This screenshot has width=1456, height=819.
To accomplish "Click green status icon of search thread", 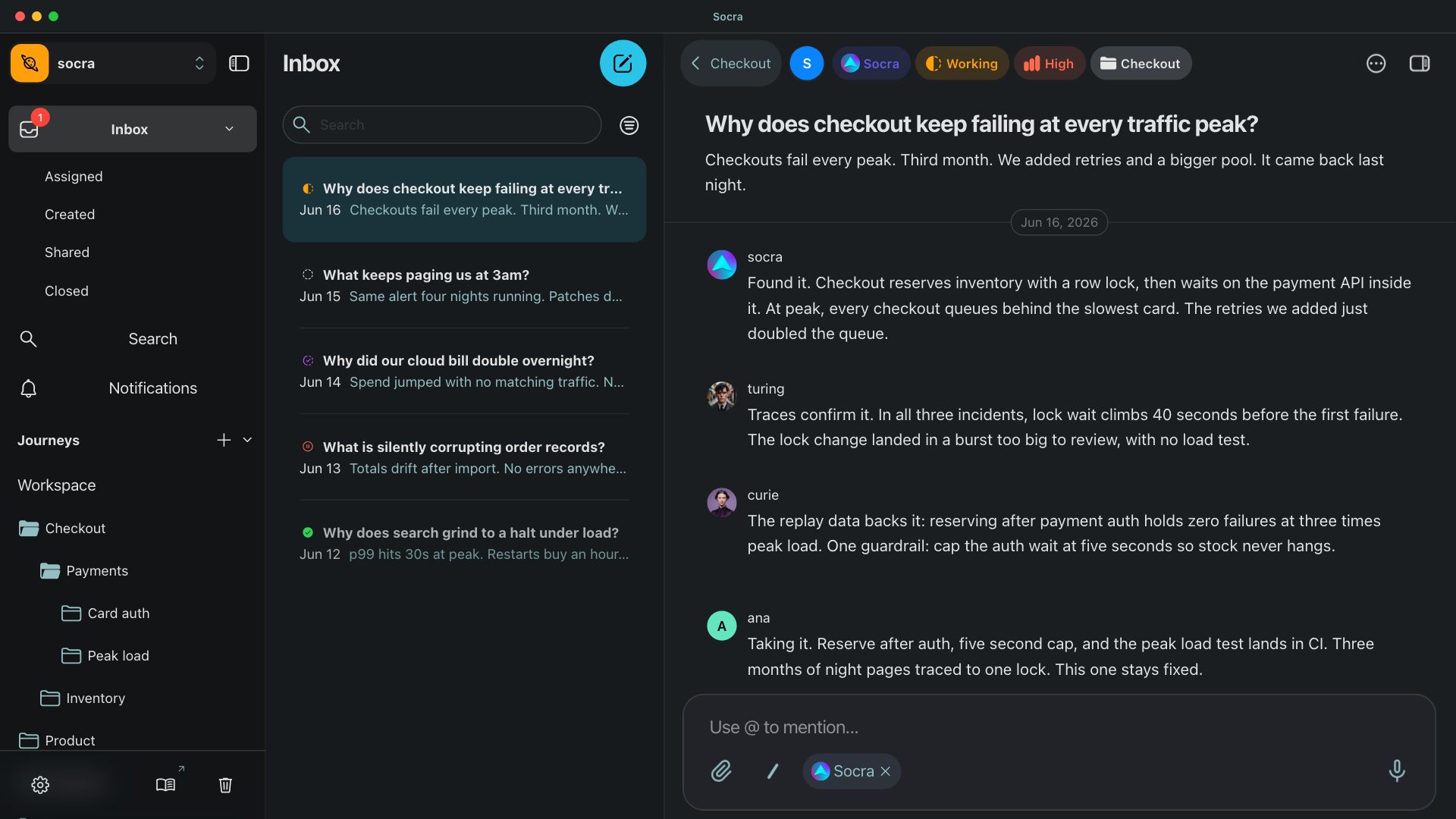I will (308, 533).
